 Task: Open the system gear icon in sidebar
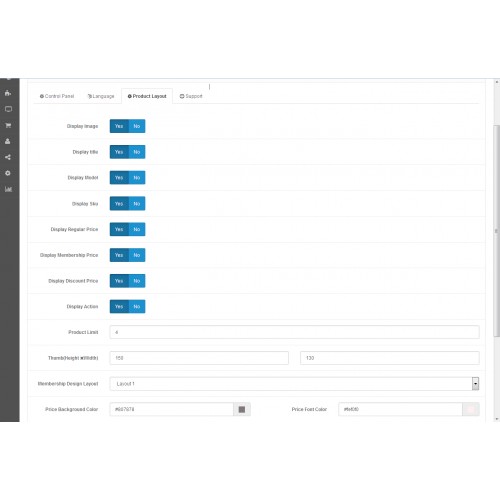[x=8, y=173]
